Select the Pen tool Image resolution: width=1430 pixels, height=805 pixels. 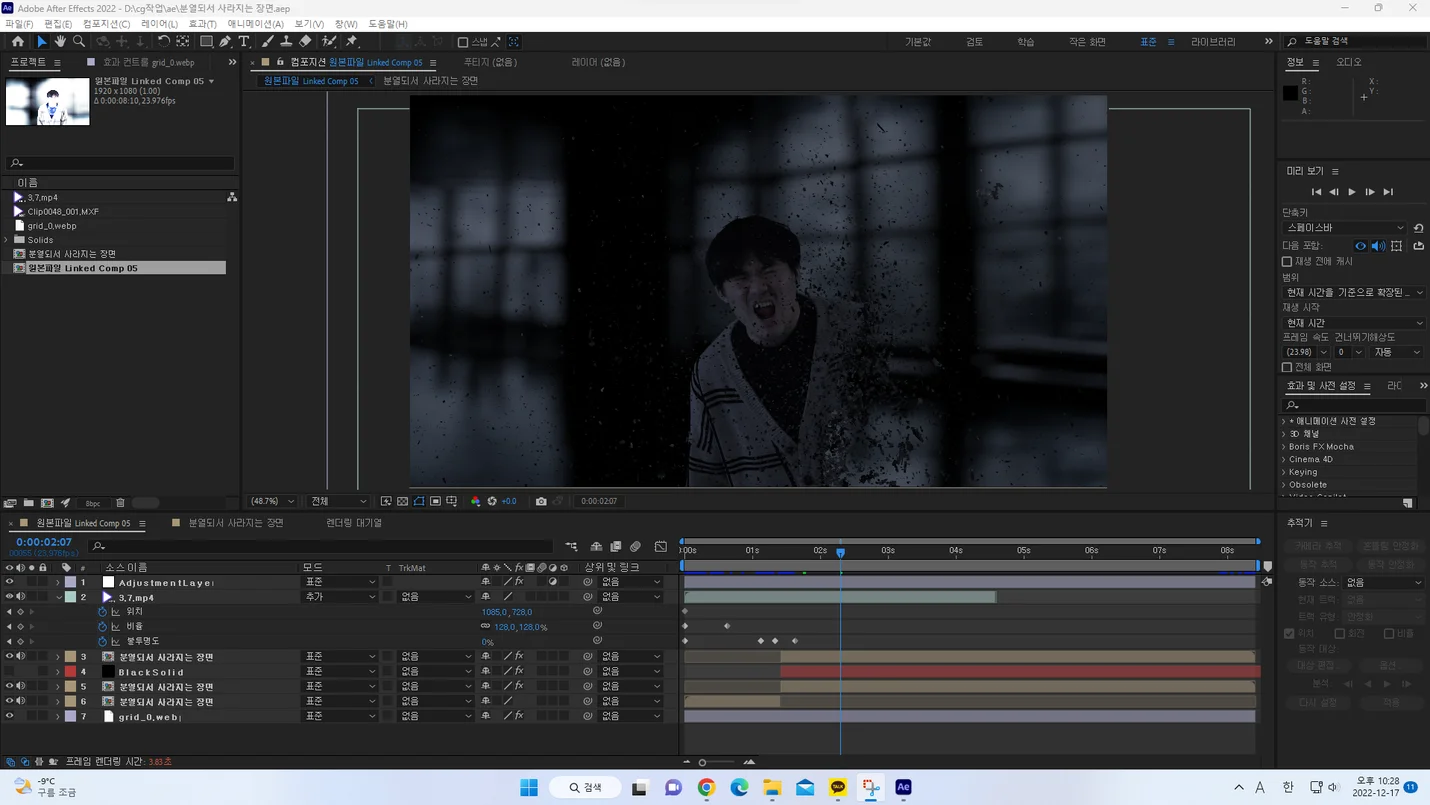pyautogui.click(x=225, y=42)
